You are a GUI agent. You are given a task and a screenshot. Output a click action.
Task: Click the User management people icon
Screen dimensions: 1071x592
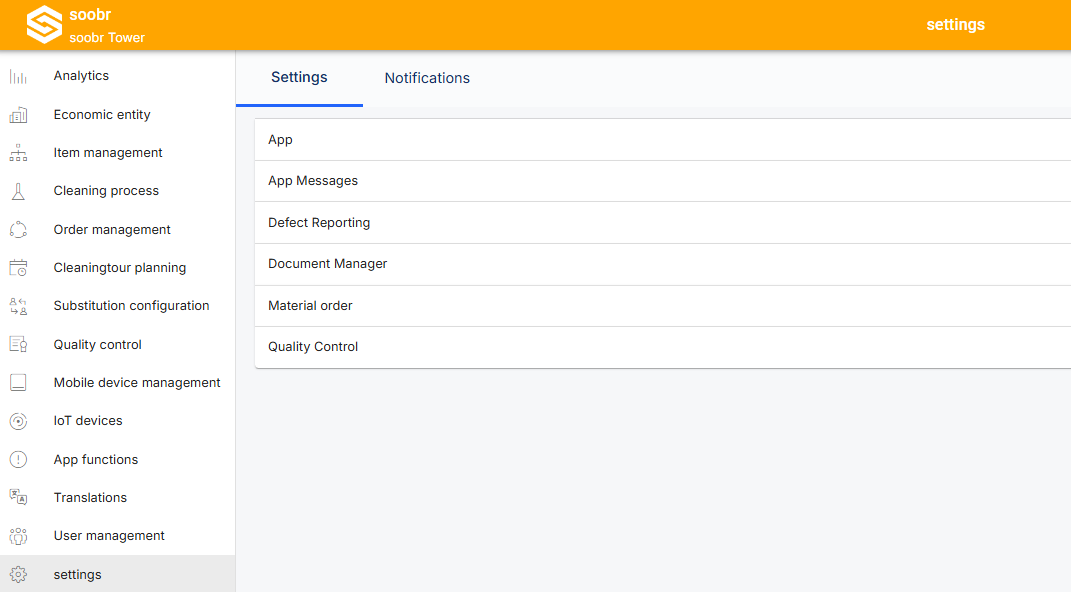tap(18, 536)
